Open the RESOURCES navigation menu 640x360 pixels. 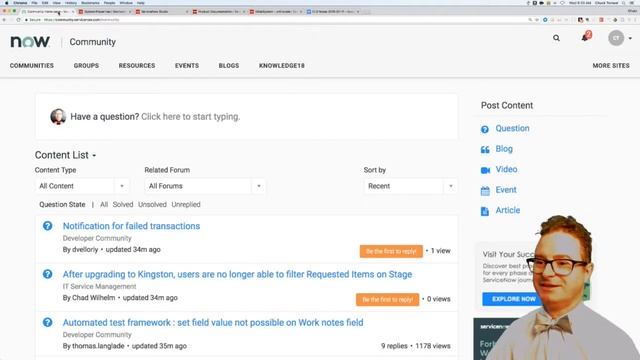[137, 65]
